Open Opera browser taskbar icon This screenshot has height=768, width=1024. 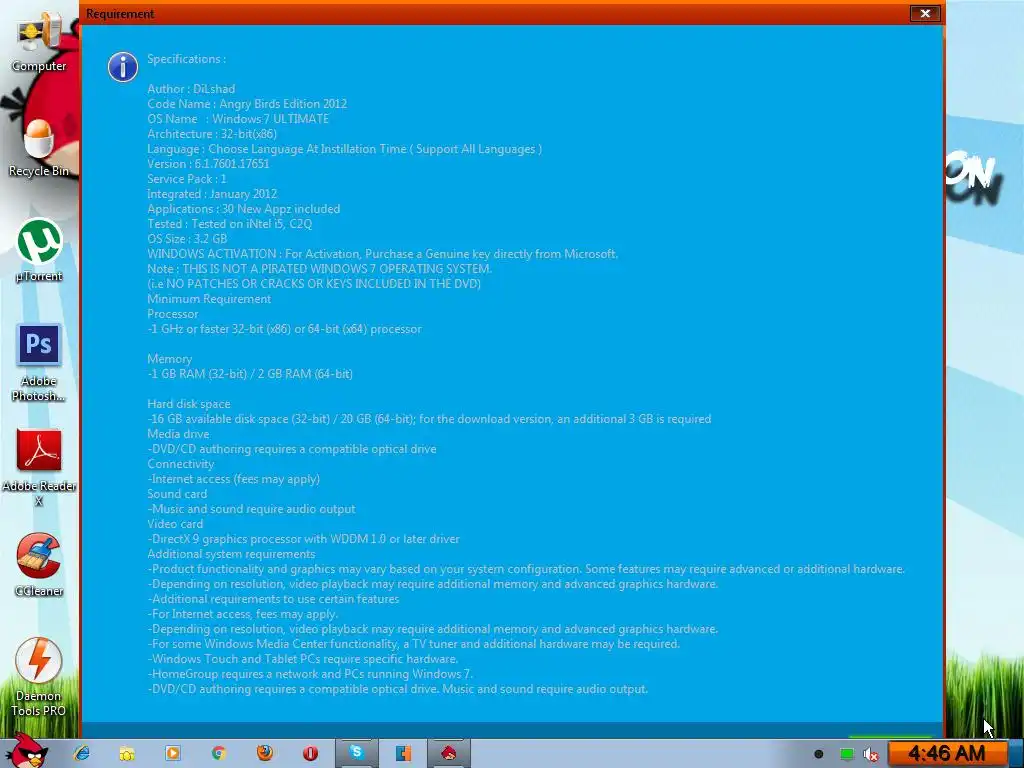click(310, 753)
